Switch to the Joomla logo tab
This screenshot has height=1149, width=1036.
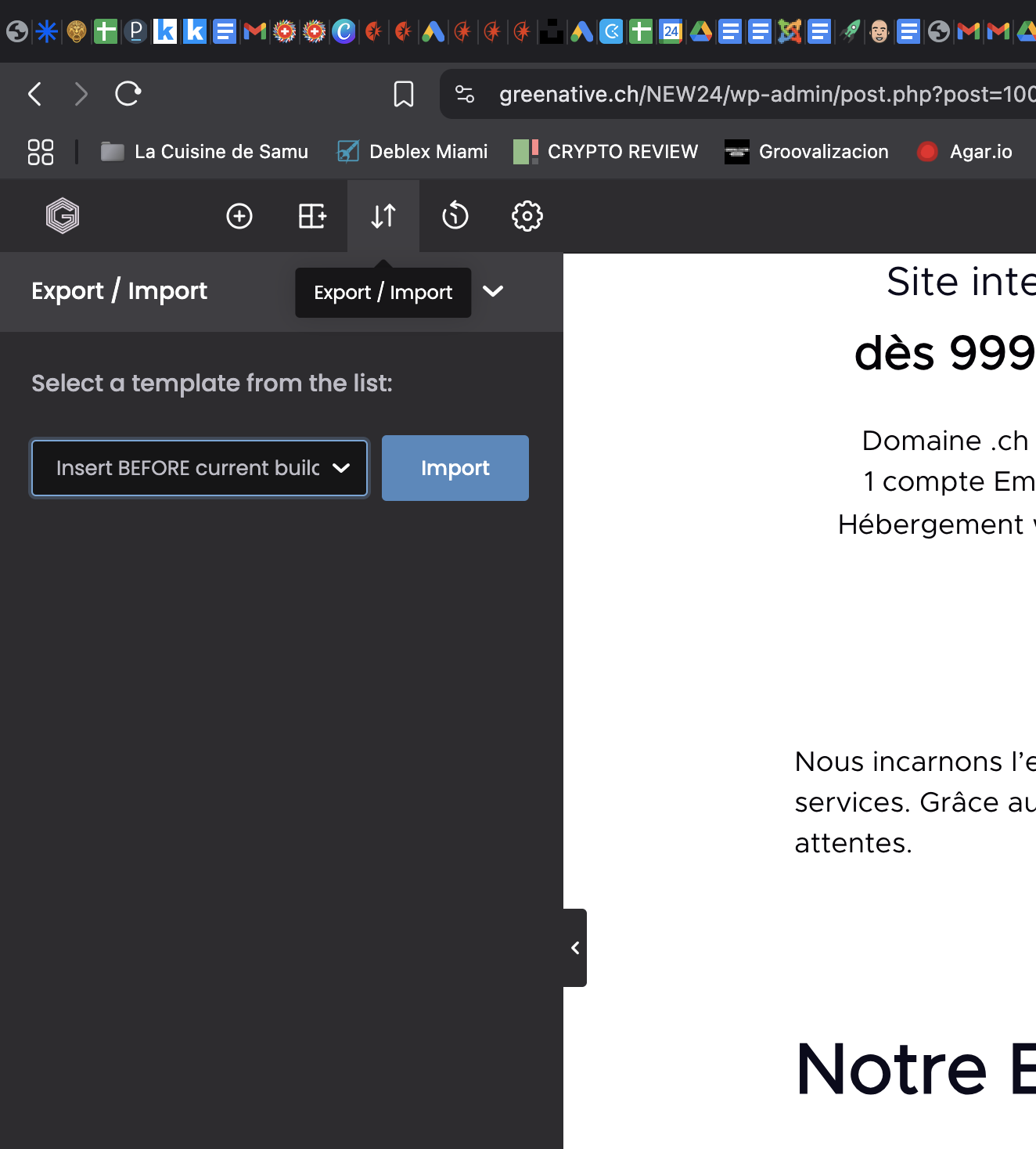[x=790, y=31]
